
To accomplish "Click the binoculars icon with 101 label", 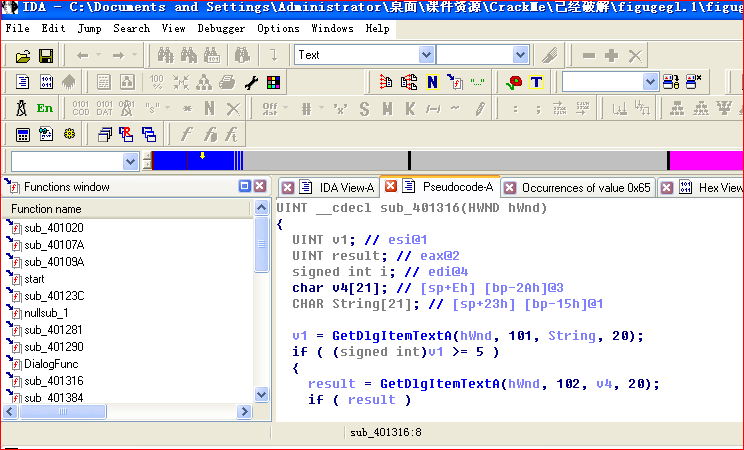I will click(x=212, y=56).
